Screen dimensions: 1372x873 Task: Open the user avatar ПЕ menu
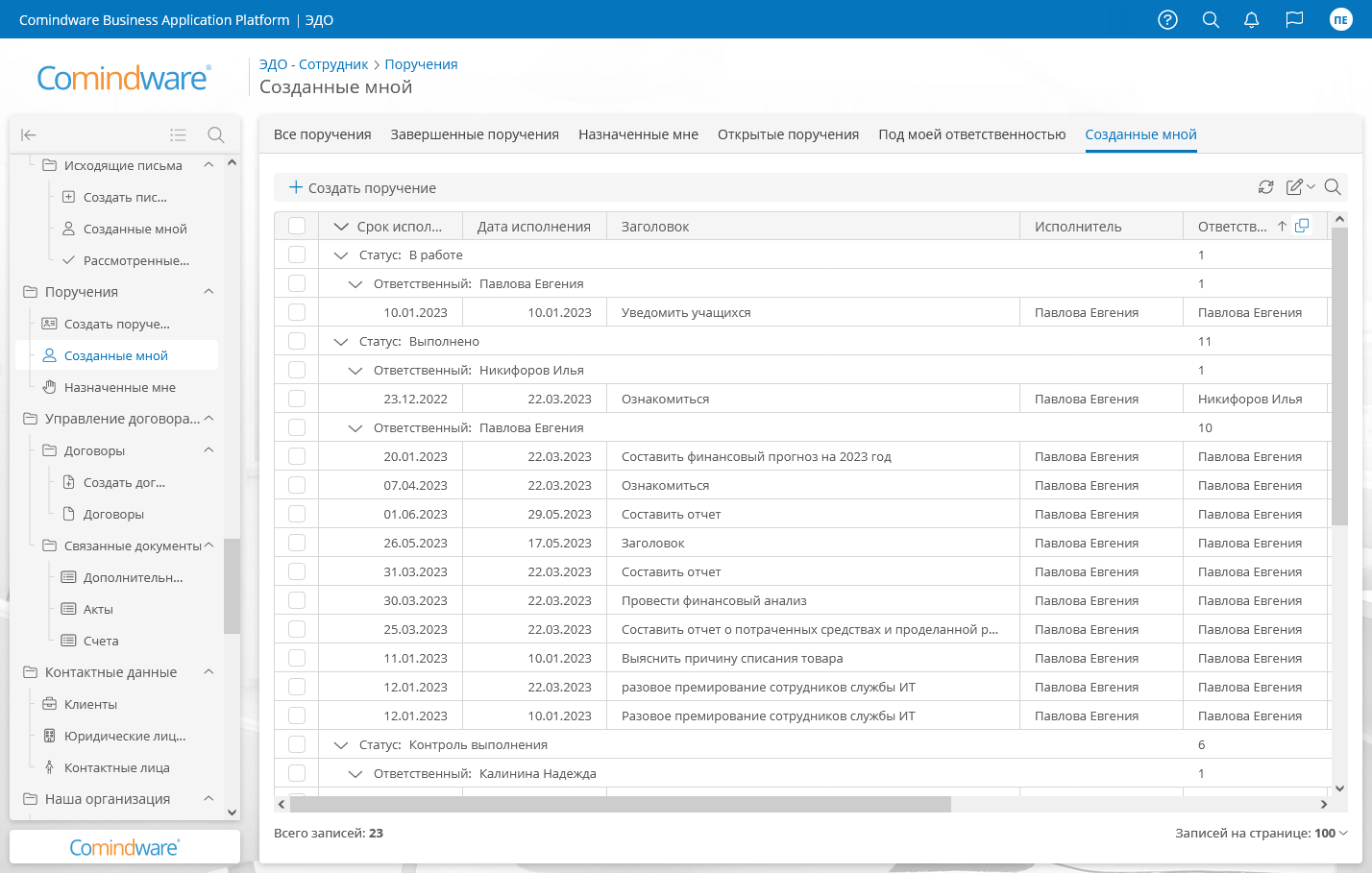pyautogui.click(x=1340, y=19)
